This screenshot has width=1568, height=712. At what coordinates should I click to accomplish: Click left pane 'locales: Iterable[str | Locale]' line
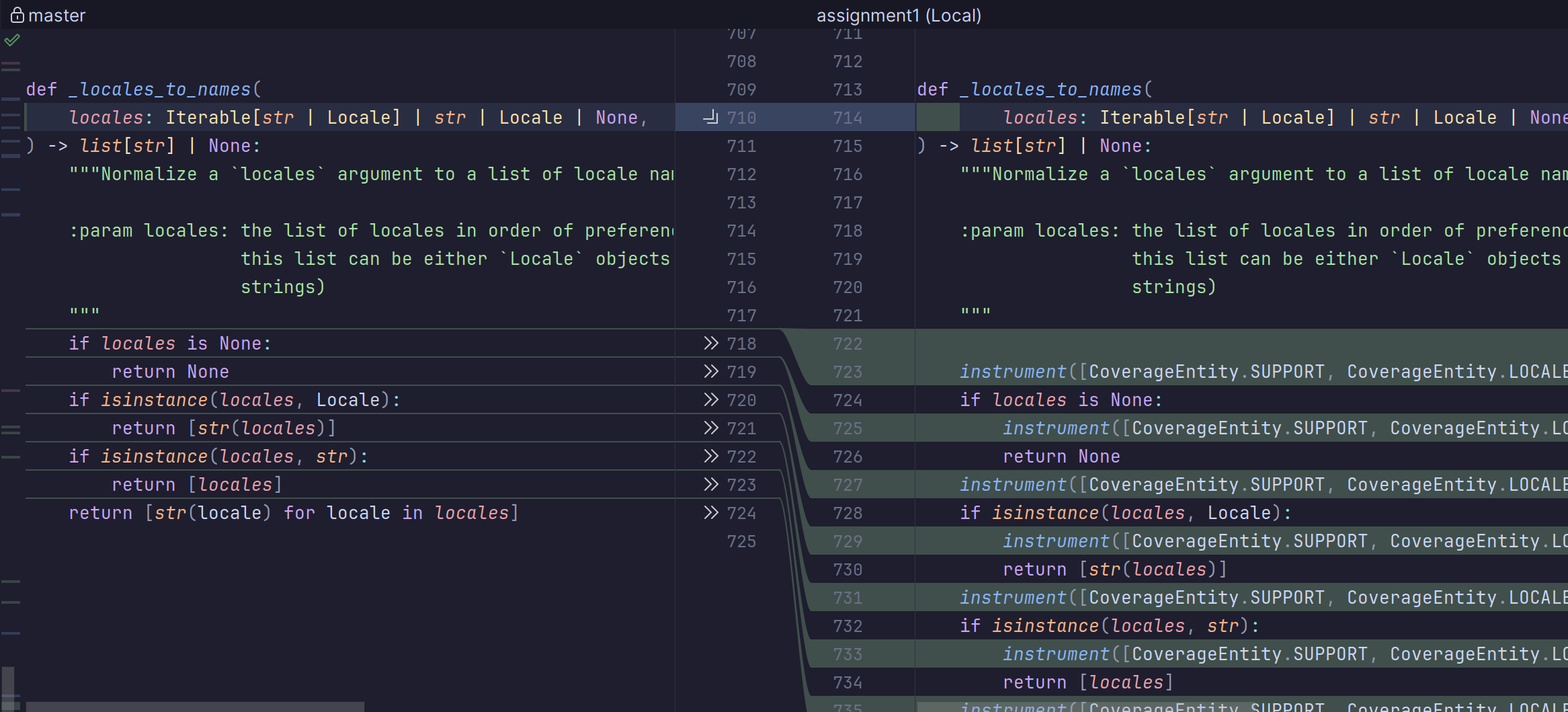point(359,118)
